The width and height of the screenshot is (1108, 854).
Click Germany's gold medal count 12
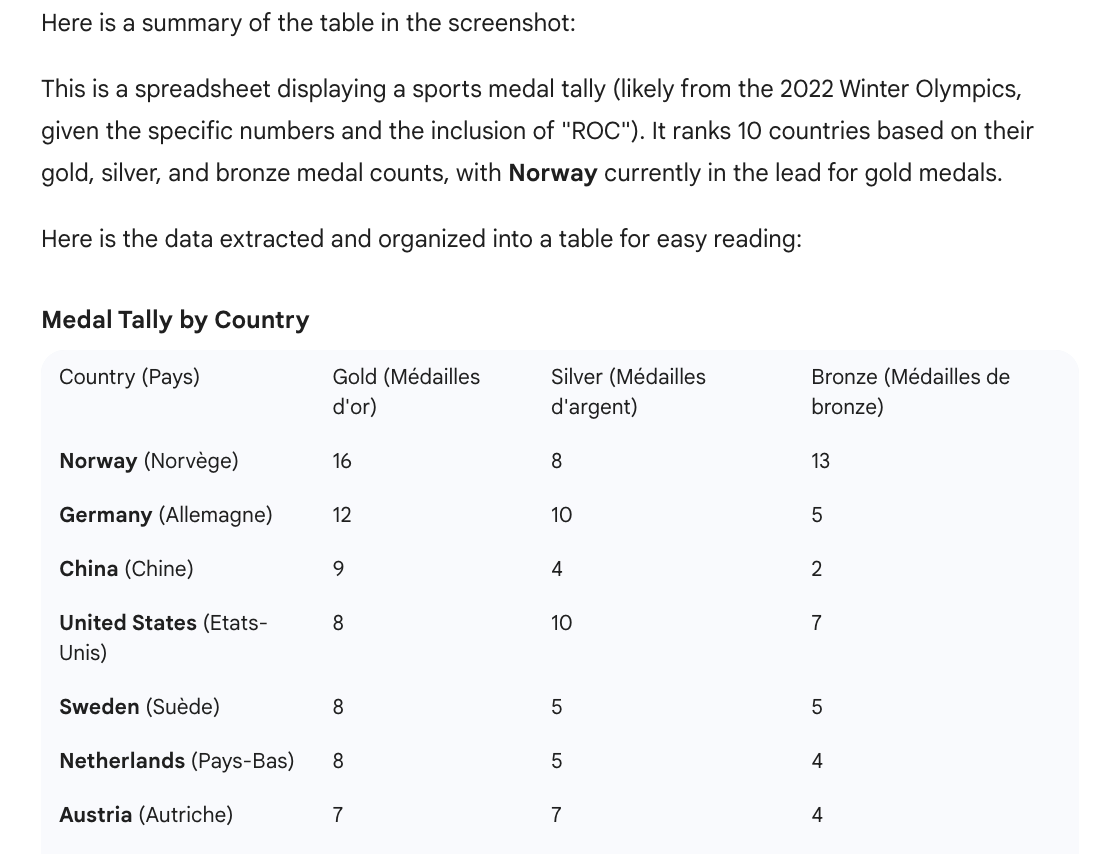342,515
